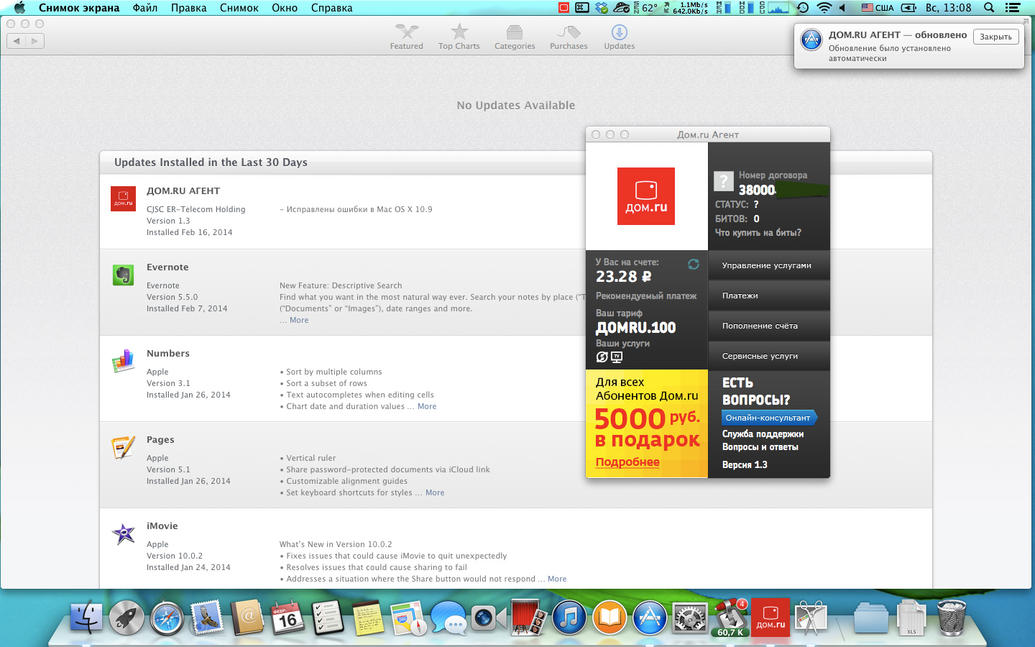
Task: Click the Дом.ru Агент icon in the Dock
Action: (770, 618)
